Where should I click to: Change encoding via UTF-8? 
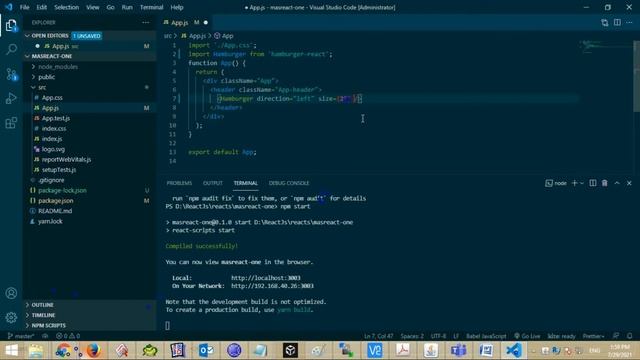click(x=438, y=336)
